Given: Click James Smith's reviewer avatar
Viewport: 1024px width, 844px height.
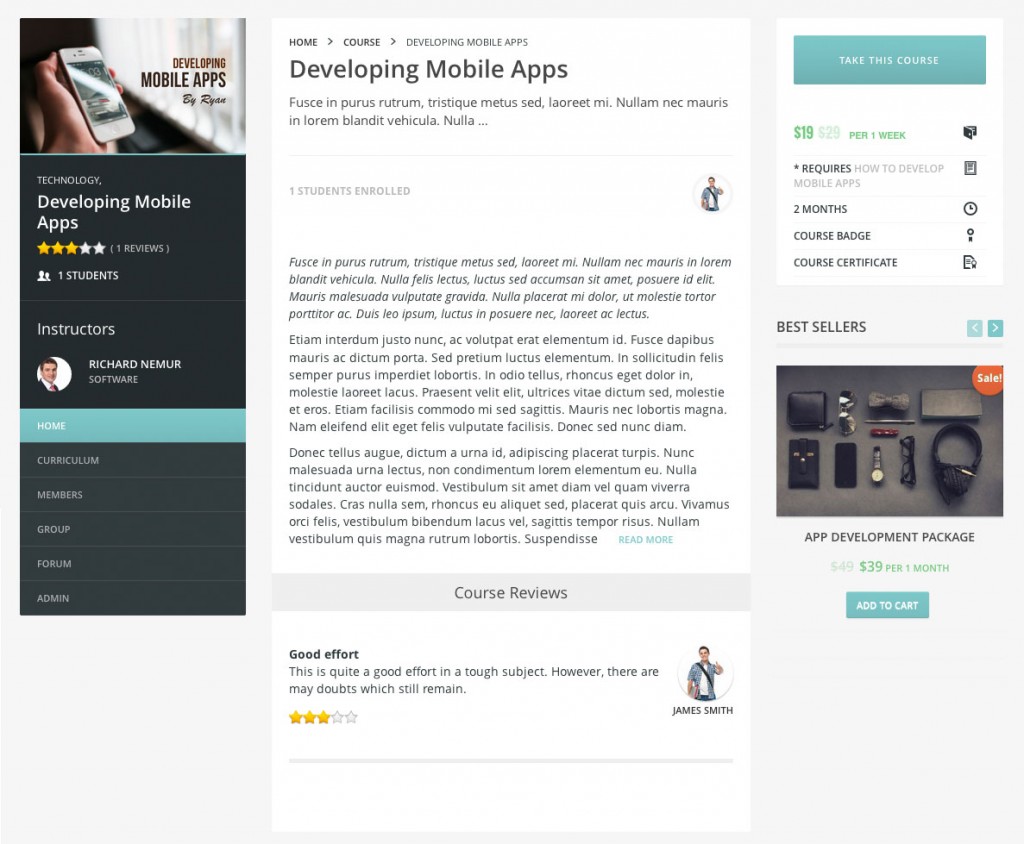Looking at the screenshot, I should click(705, 673).
